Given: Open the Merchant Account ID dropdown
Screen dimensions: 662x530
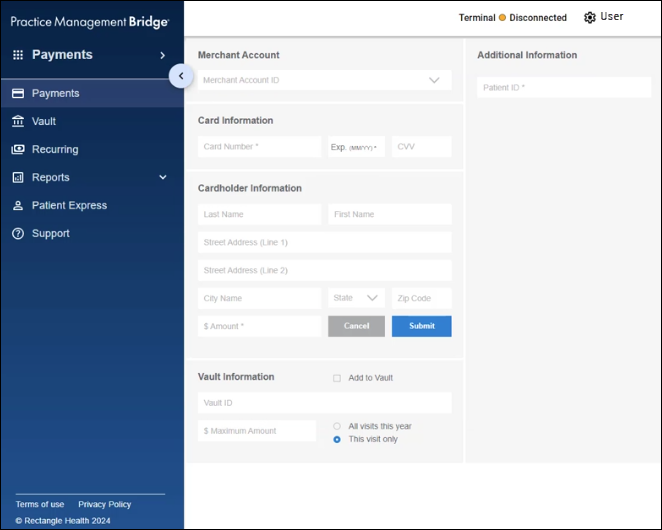Looking at the screenshot, I should [434, 80].
